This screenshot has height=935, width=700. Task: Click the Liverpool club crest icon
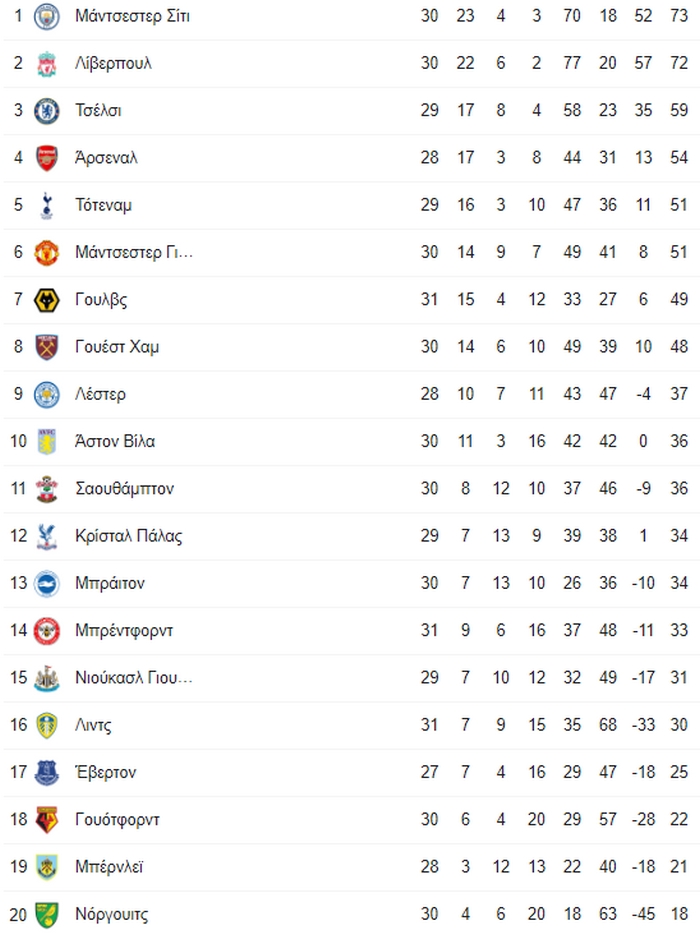coord(47,63)
